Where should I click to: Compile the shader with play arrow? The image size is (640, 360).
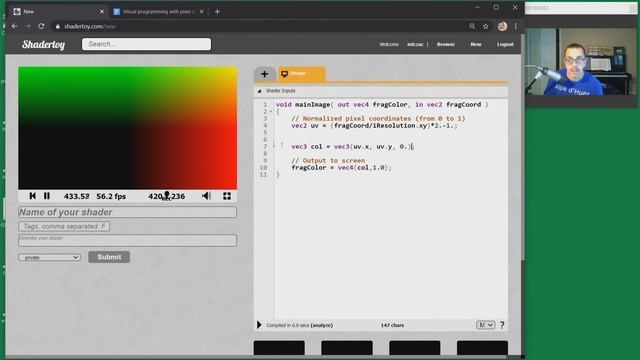coord(259,325)
